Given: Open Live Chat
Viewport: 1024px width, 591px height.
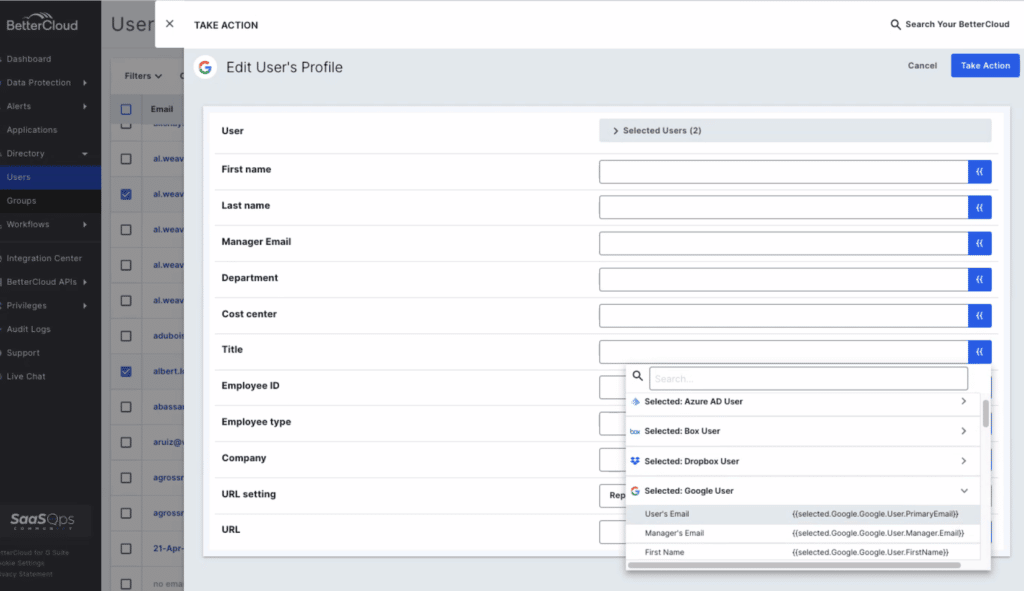Looking at the screenshot, I should (26, 376).
